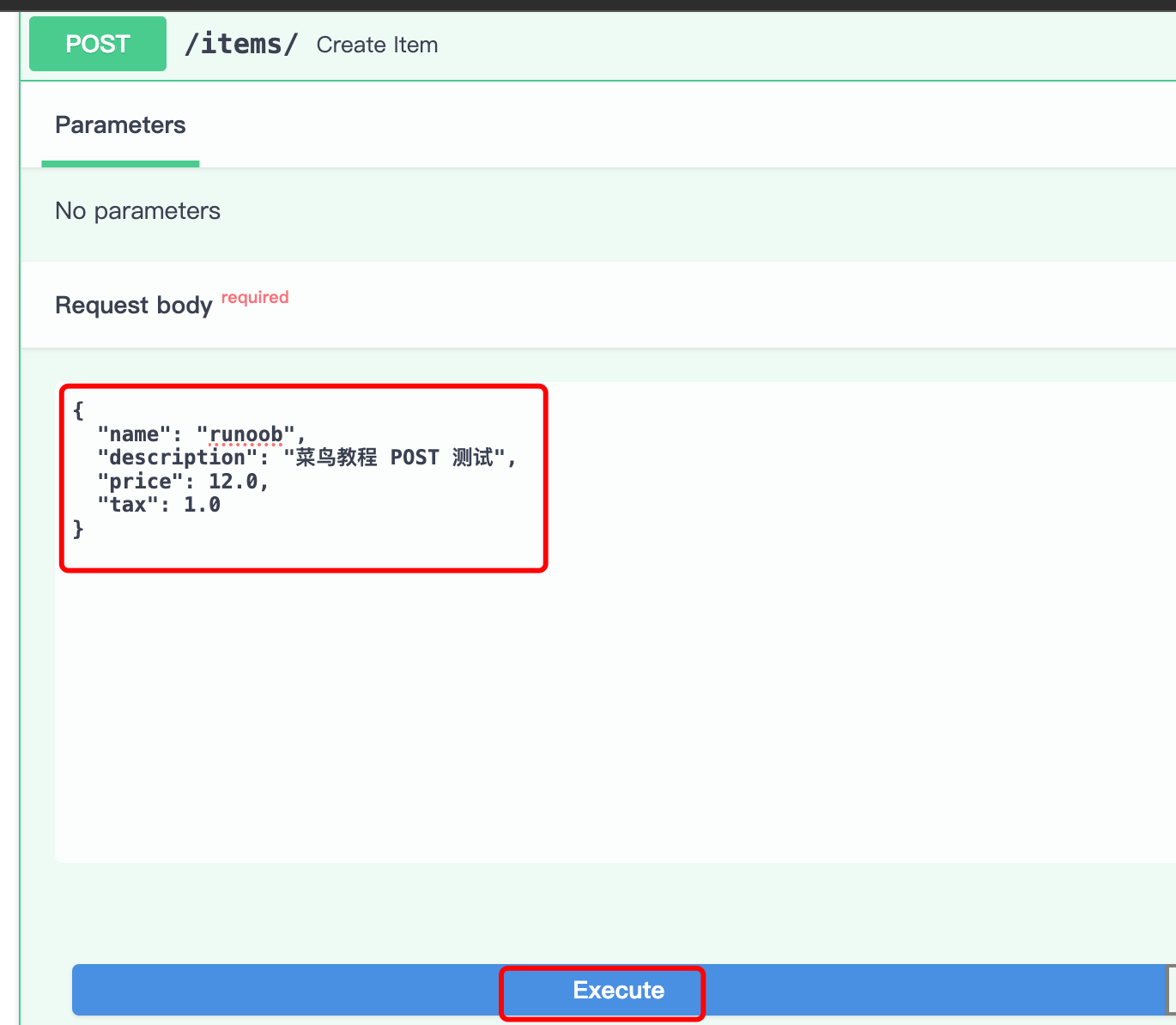Click the Create Item summary text
Image resolution: width=1176 pixels, height=1025 pixels.
(377, 45)
